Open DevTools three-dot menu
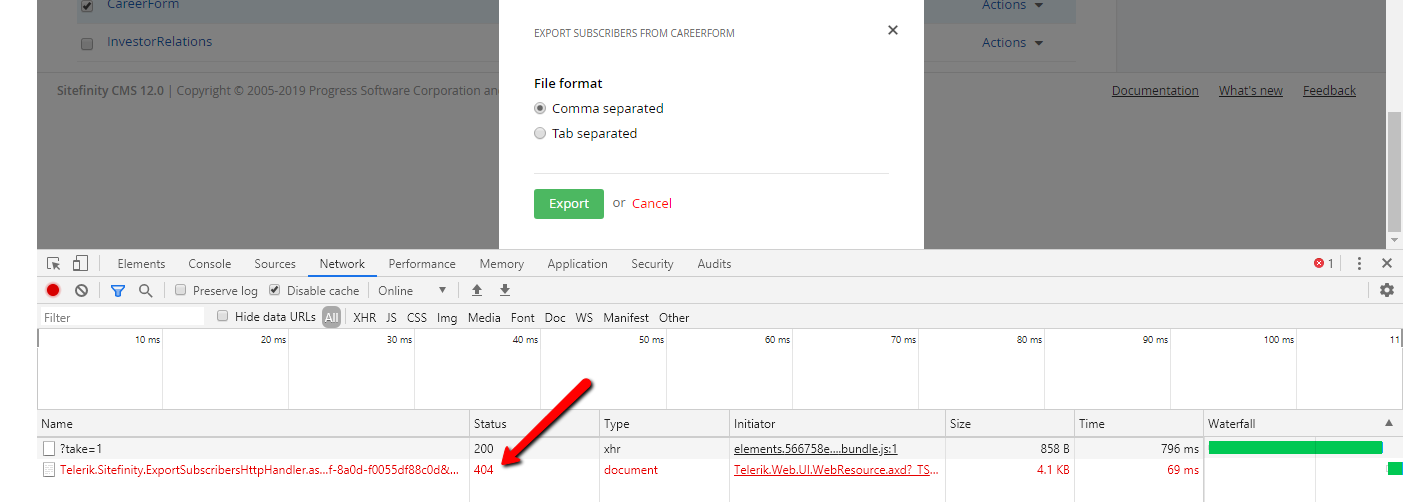 1359,264
